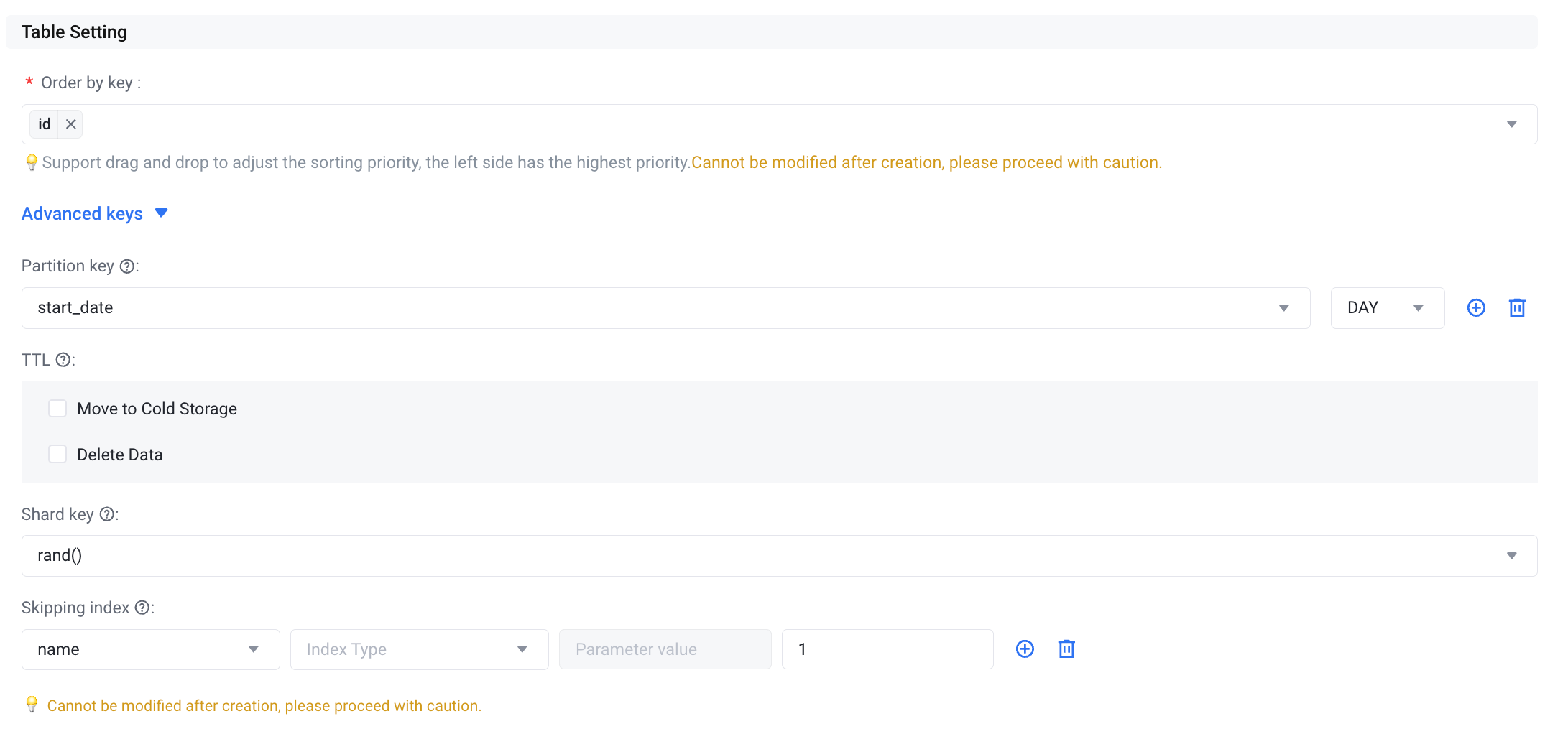Image resolution: width=1568 pixels, height=734 pixels.
Task: Add another skipping index row
Action: click(1025, 649)
